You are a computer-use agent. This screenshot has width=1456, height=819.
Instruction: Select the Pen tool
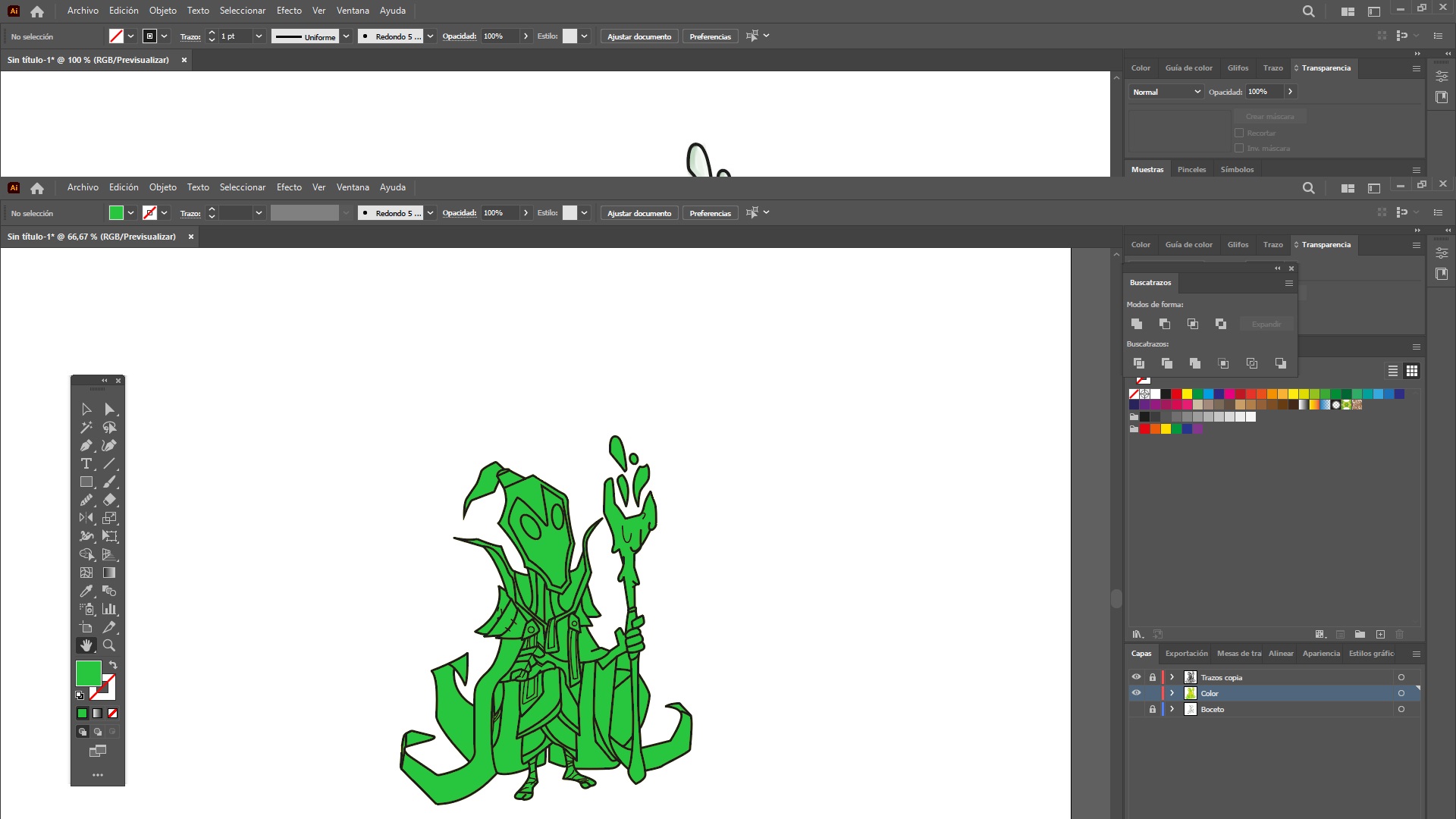click(86, 446)
